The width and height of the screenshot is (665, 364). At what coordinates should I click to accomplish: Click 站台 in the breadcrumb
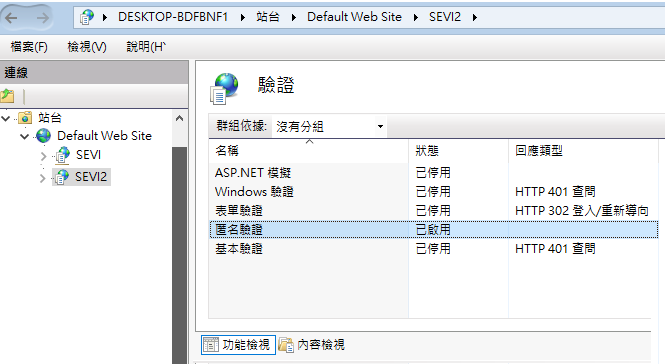268,17
